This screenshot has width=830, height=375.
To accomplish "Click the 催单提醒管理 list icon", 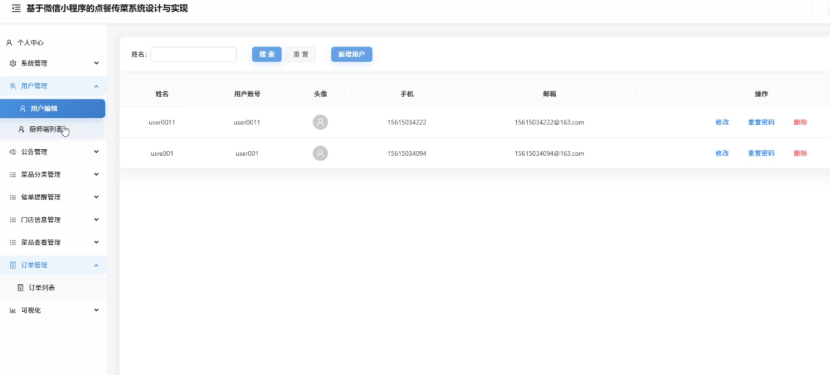I will [x=13, y=197].
